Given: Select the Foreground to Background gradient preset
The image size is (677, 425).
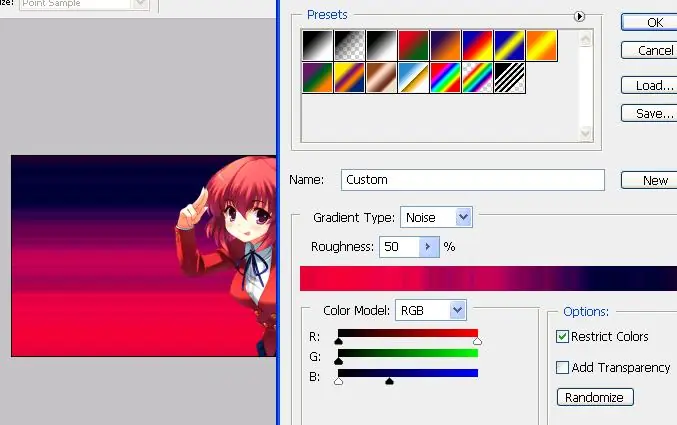Looking at the screenshot, I should click(x=317, y=45).
